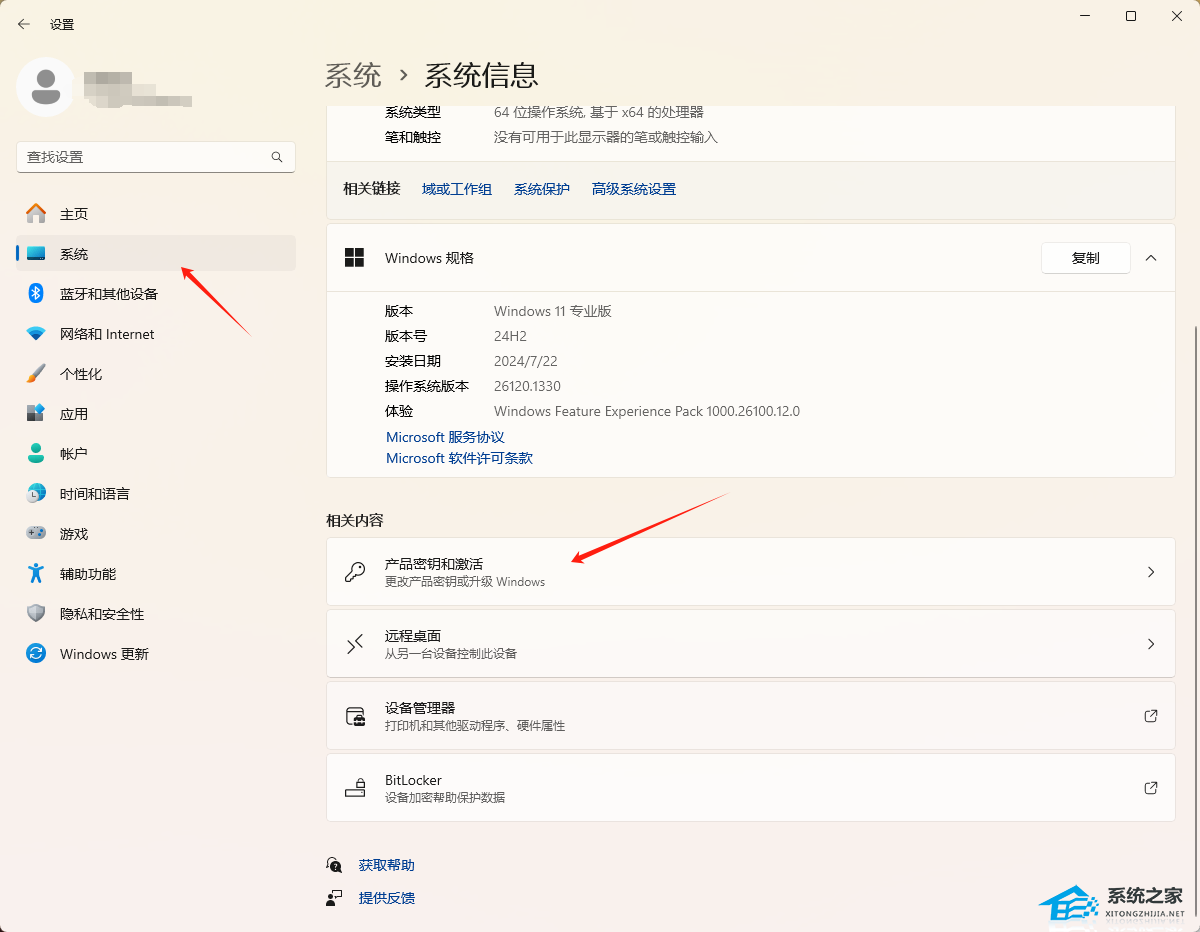Open the Bluetooth and other devices icon

pos(36,294)
